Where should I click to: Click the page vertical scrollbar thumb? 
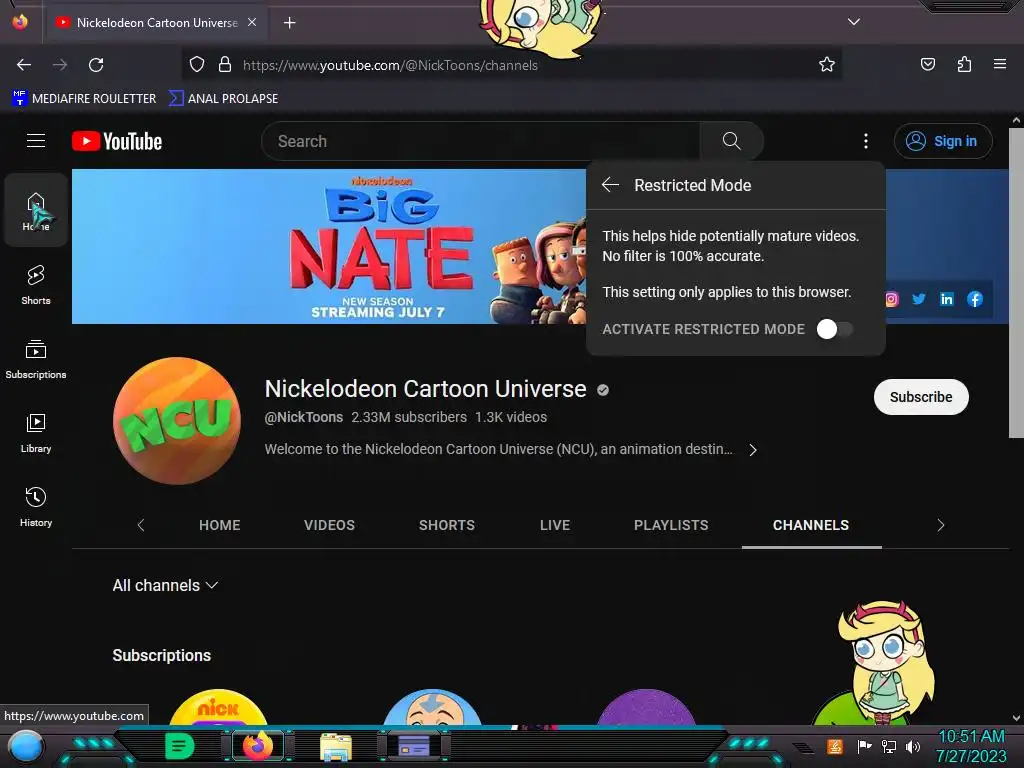1016,283
